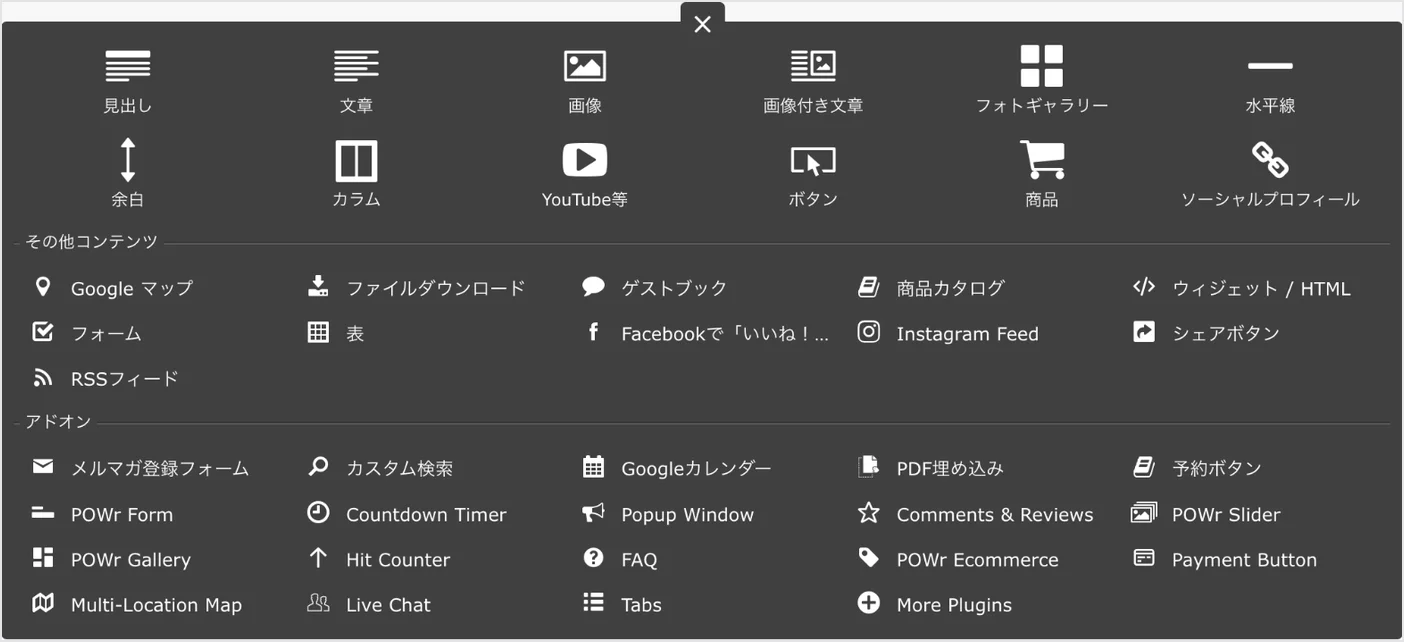Click the Countdown Timer clock icon

318,513
